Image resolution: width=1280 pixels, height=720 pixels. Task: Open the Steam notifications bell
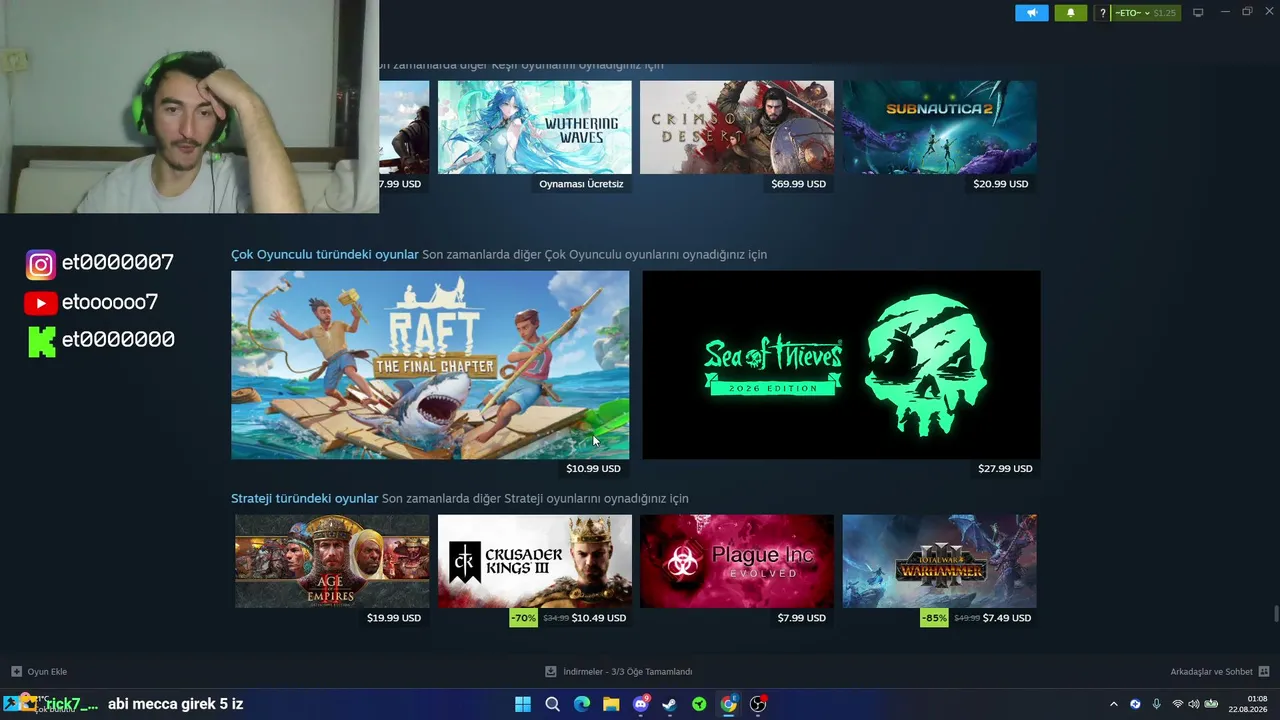pos(1070,13)
